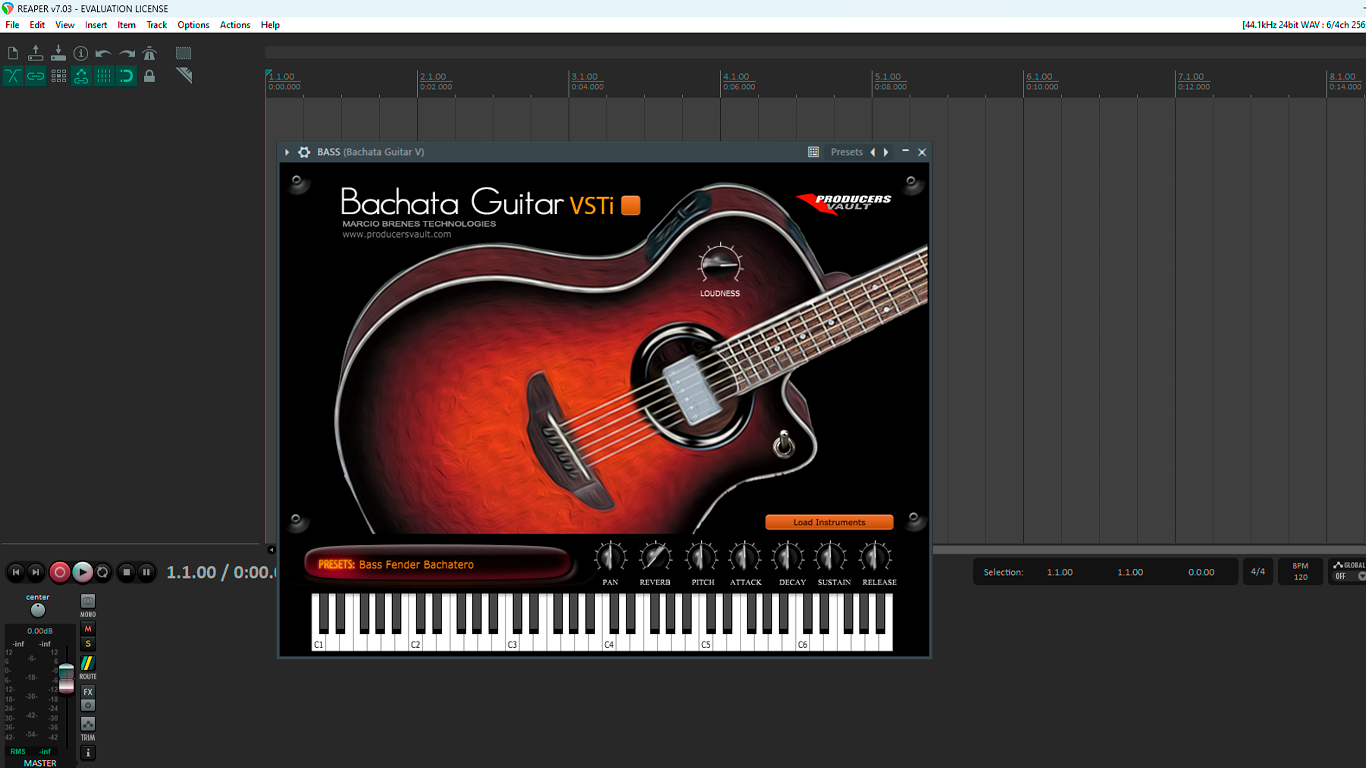Screen dimensions: 1366x768
Task: Click the Open Project upload icon
Action: [x=36, y=53]
